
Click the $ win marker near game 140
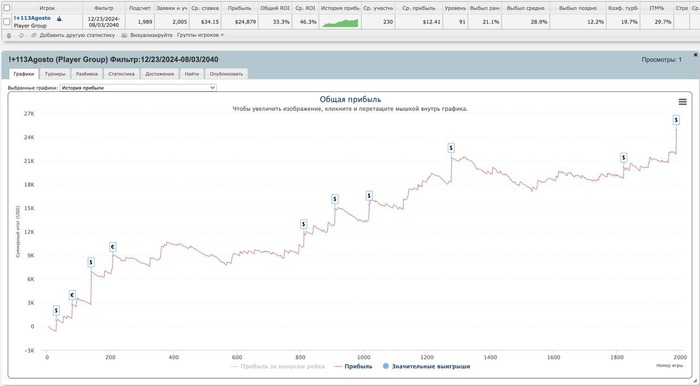[x=91, y=262]
